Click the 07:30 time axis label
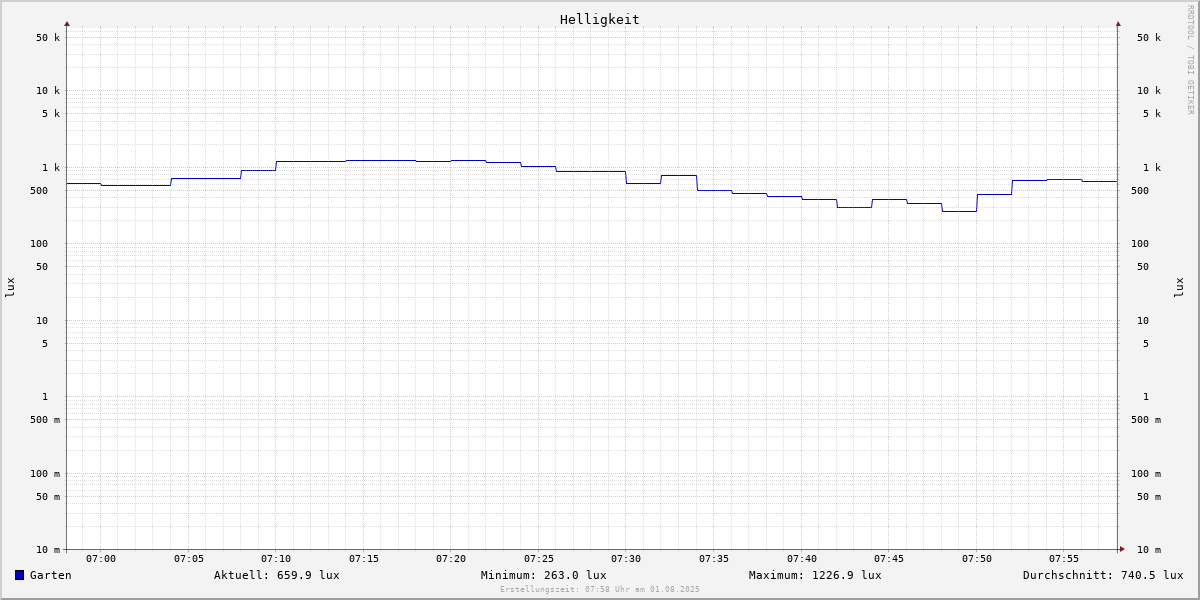The width and height of the screenshot is (1200, 600). tap(626, 559)
